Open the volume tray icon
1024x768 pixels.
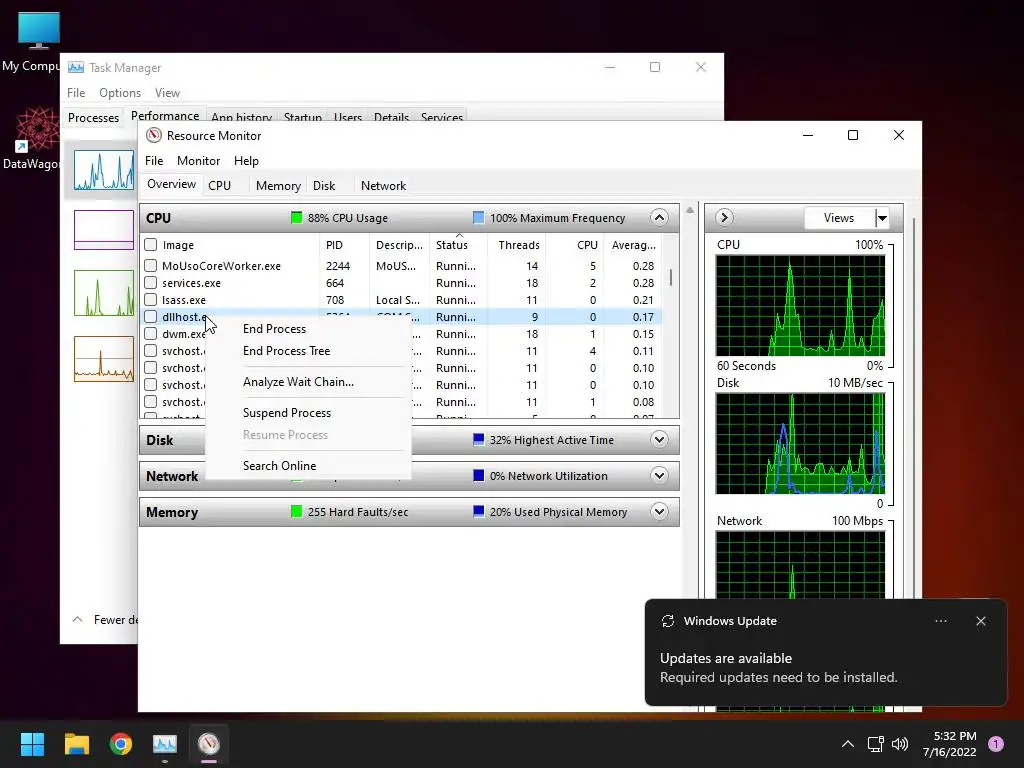tap(900, 744)
